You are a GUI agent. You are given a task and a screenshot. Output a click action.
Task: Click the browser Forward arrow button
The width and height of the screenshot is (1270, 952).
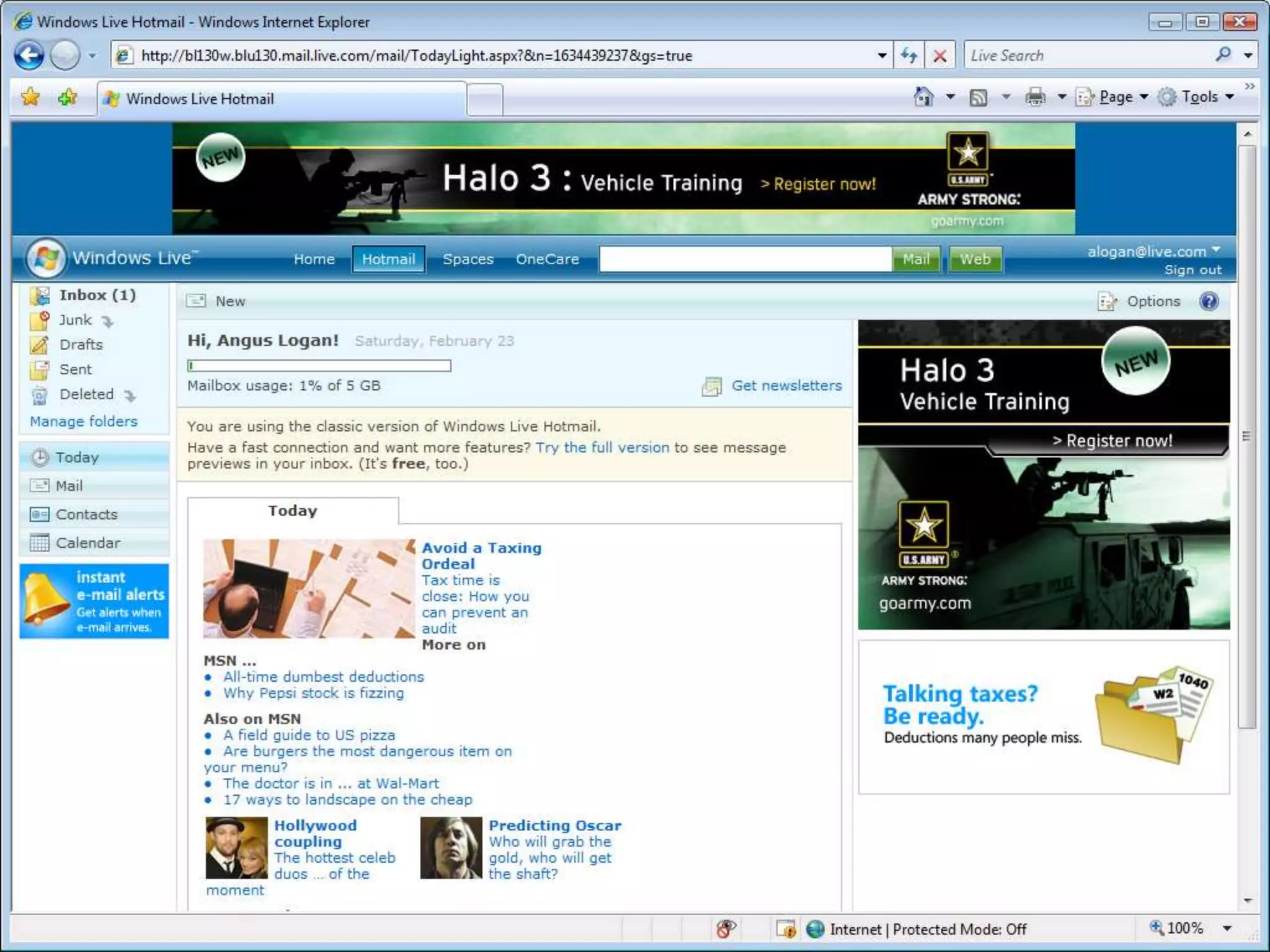point(64,56)
